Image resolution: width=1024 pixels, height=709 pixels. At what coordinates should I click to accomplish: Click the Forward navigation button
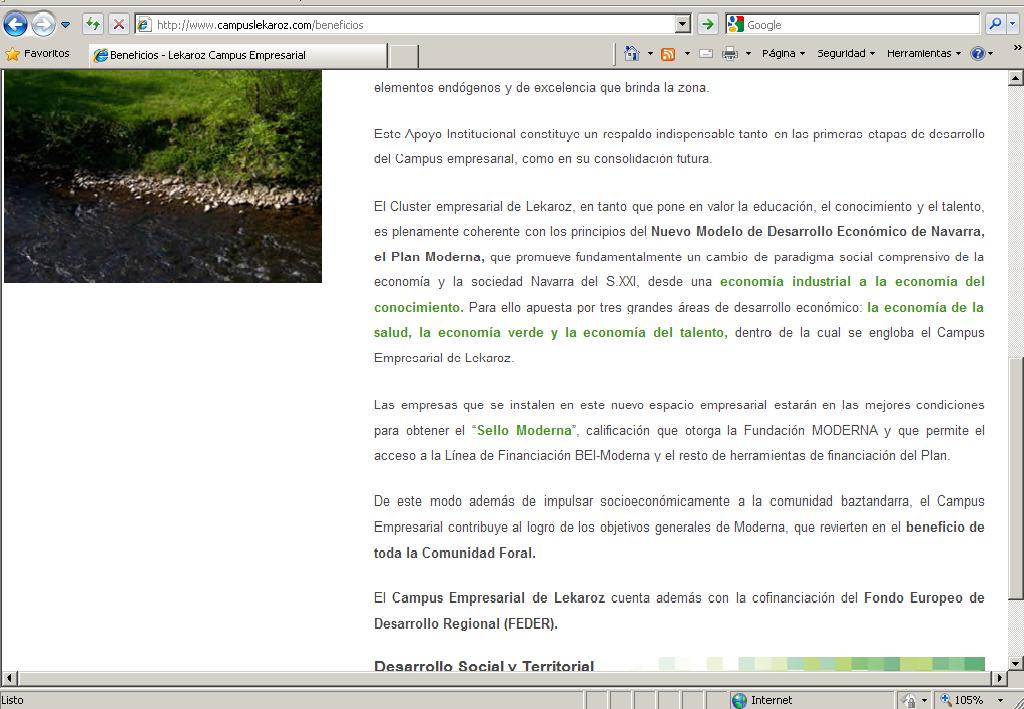pos(43,25)
